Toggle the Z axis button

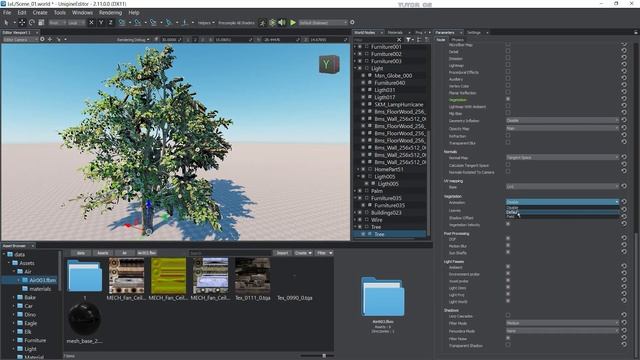click(110, 22)
